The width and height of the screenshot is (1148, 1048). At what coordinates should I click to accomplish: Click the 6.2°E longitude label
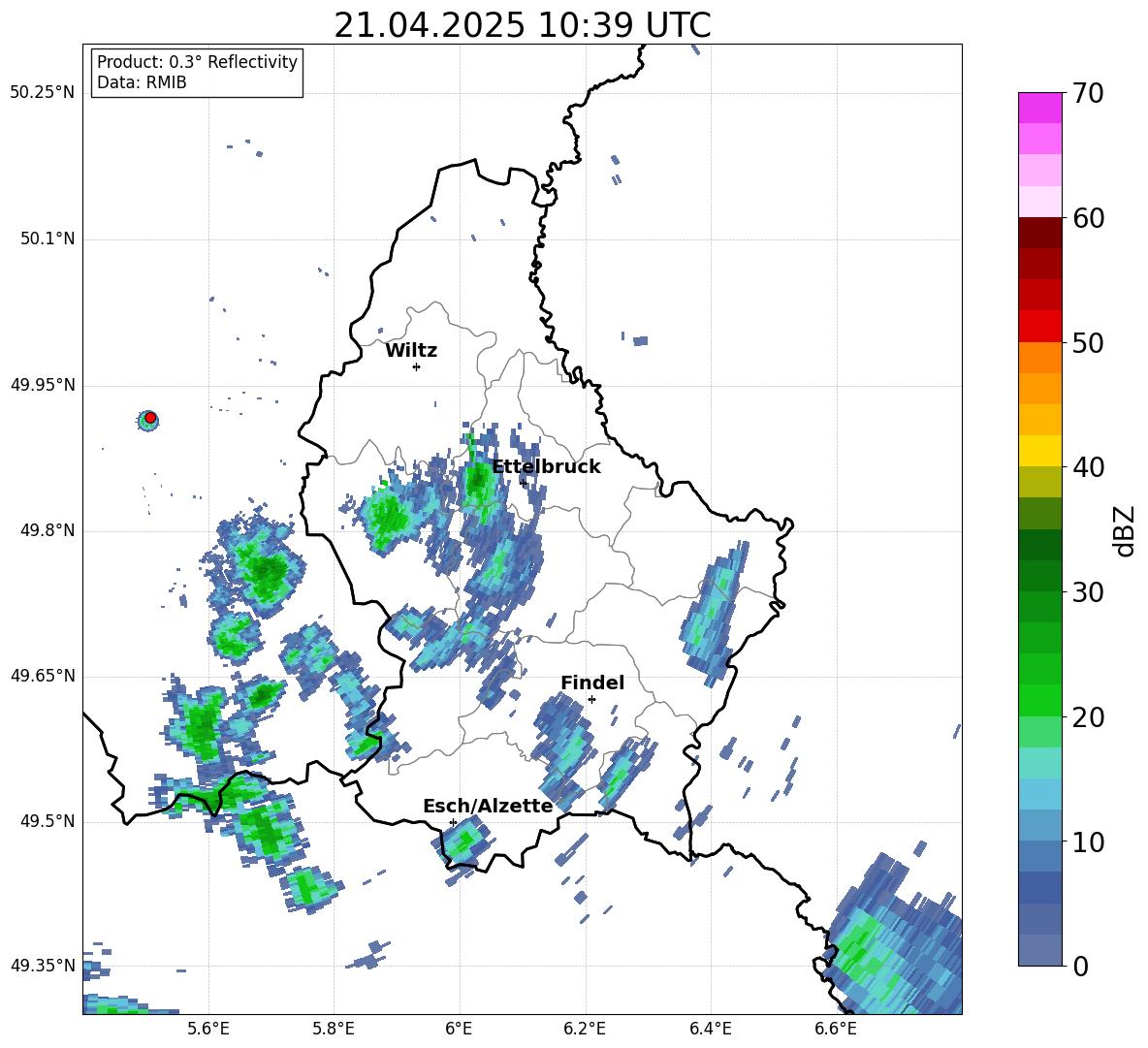pos(585,1030)
